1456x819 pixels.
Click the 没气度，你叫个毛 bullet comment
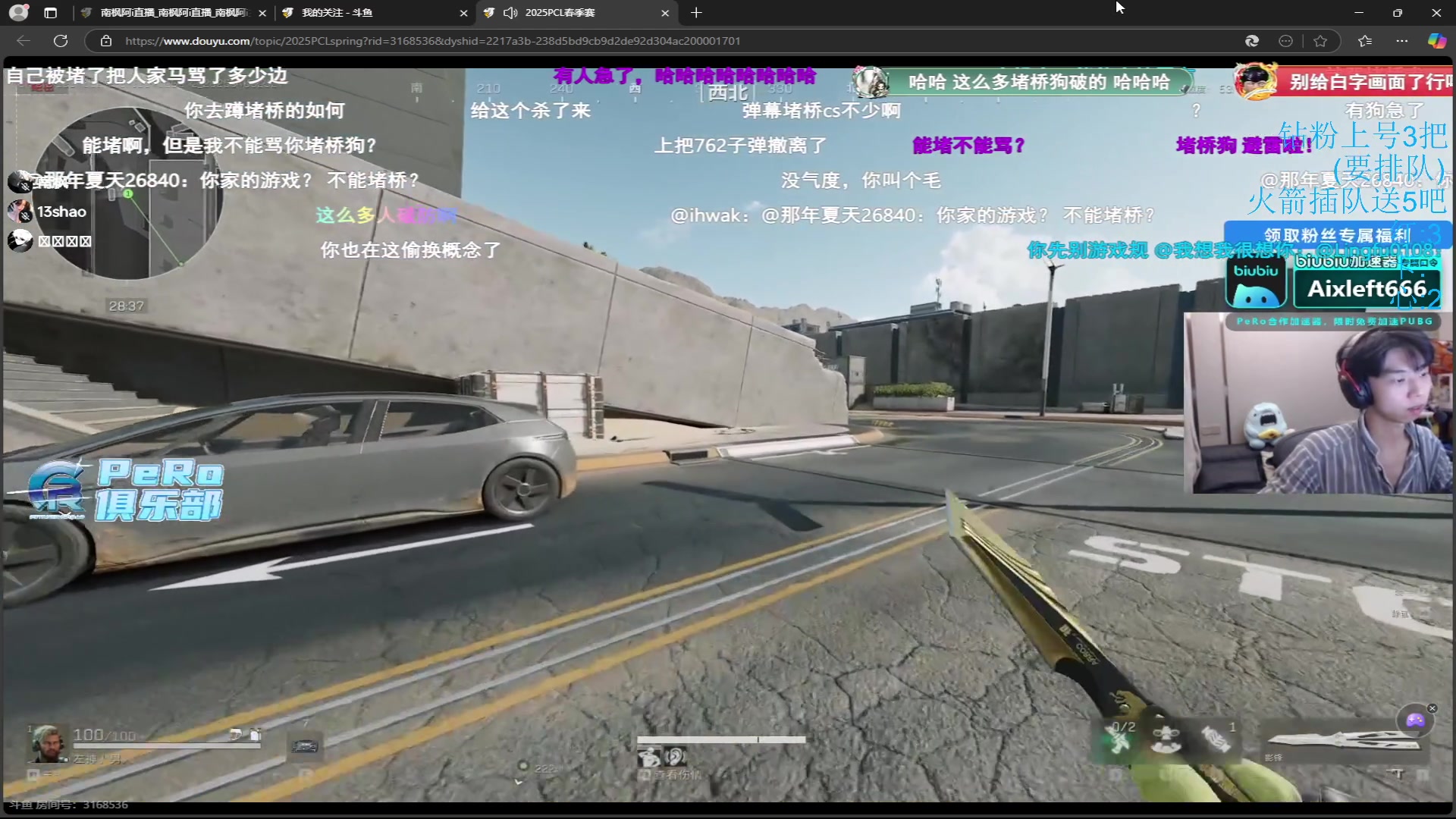pyautogui.click(x=861, y=180)
